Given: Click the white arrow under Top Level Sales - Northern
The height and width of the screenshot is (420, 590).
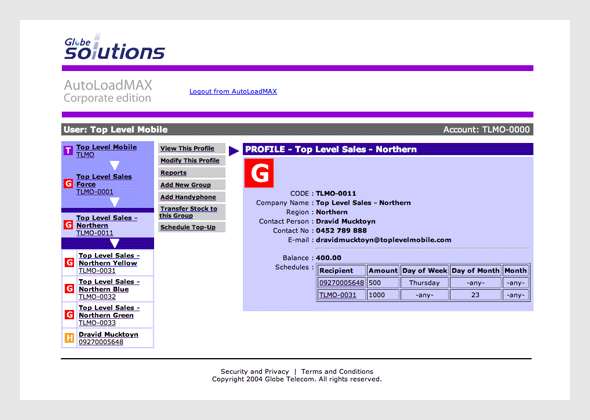Looking at the screenshot, I should coord(114,243).
